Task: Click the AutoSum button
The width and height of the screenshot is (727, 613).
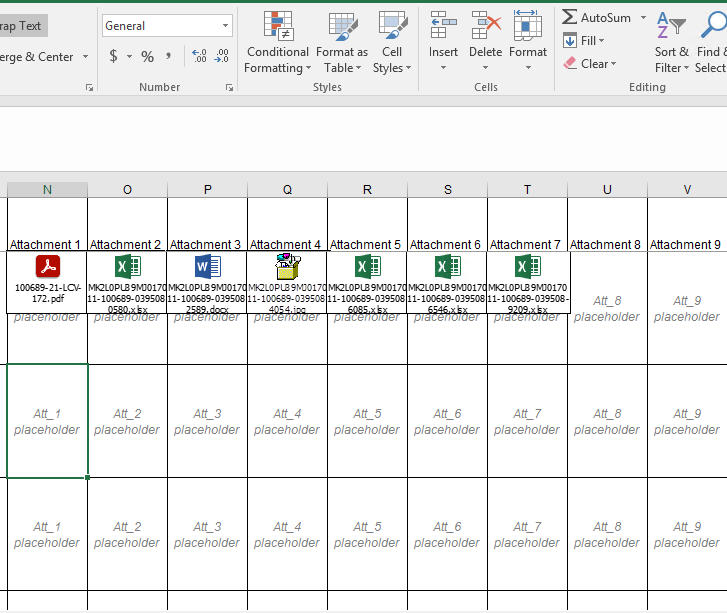Action: (x=596, y=18)
